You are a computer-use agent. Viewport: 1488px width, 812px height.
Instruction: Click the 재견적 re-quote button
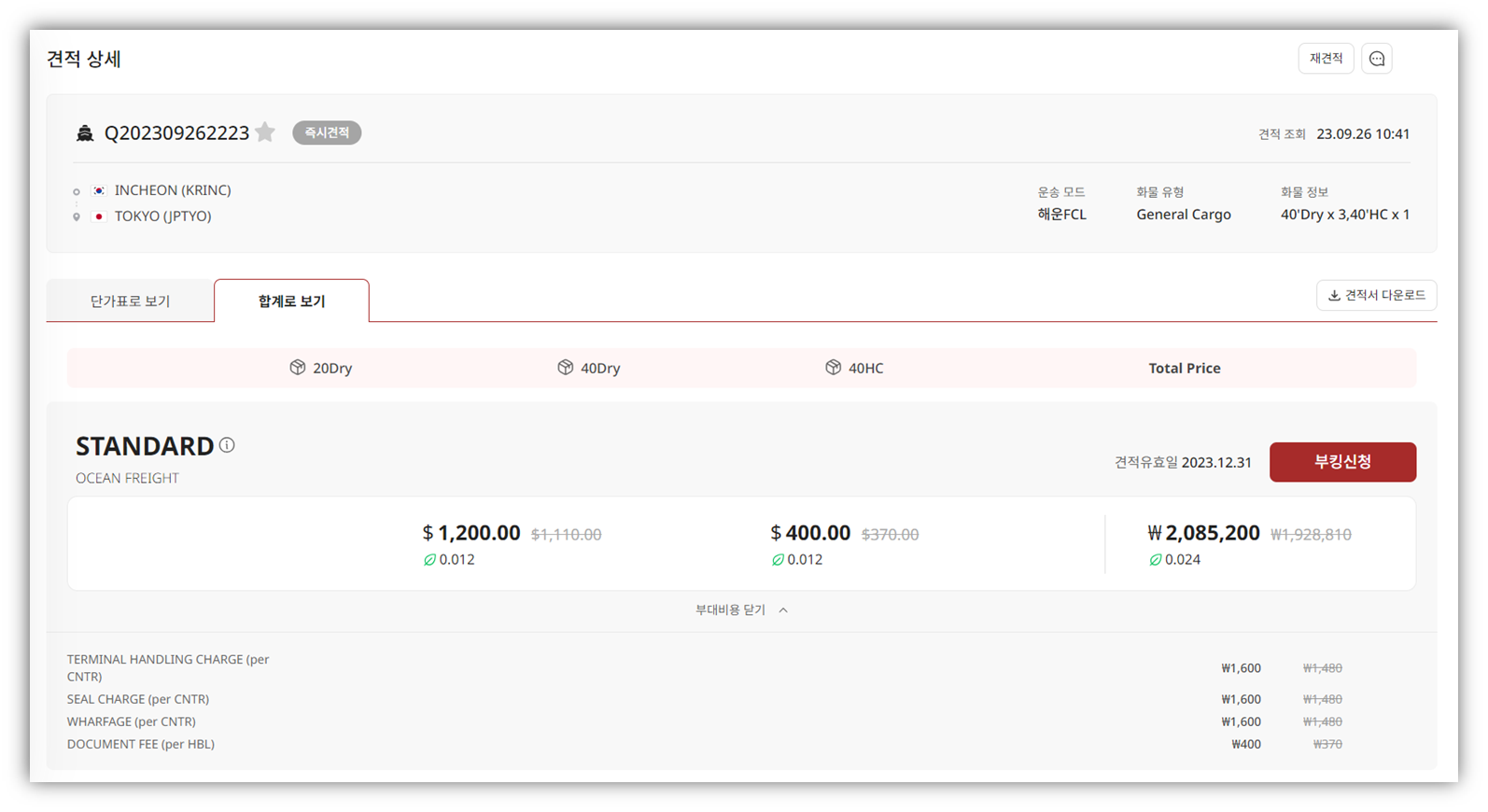click(x=1326, y=59)
